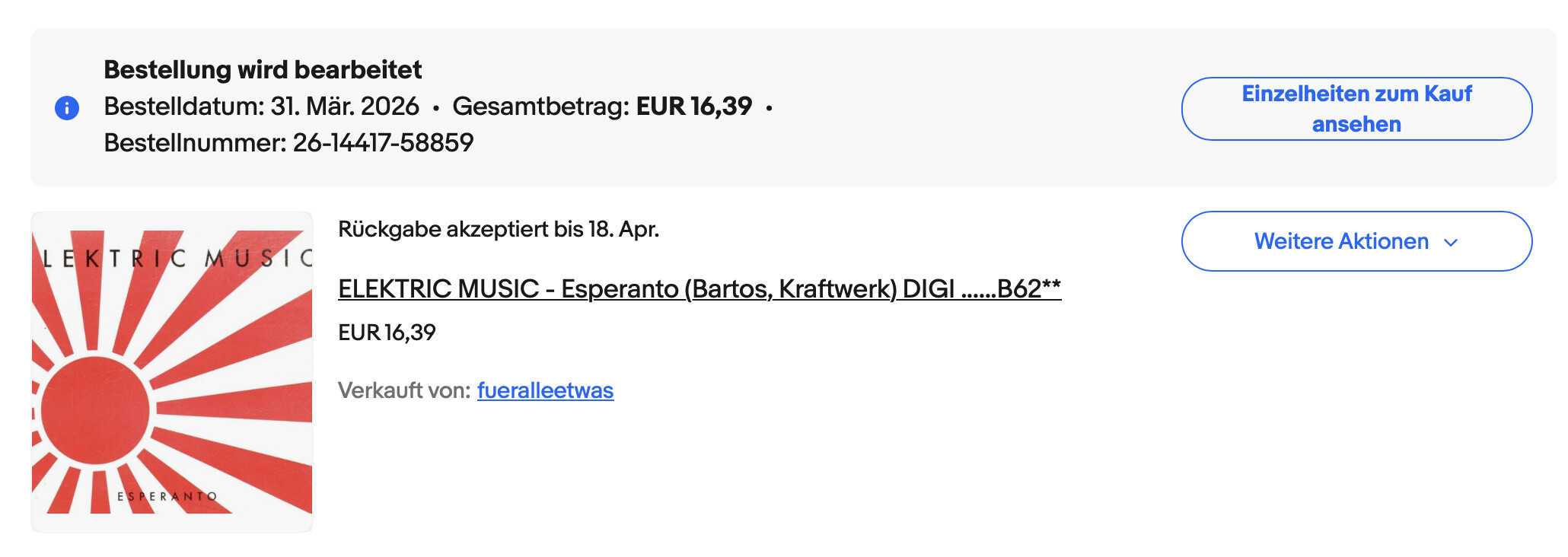
Task: Click the blue info icon beside order status
Action: pos(67,108)
